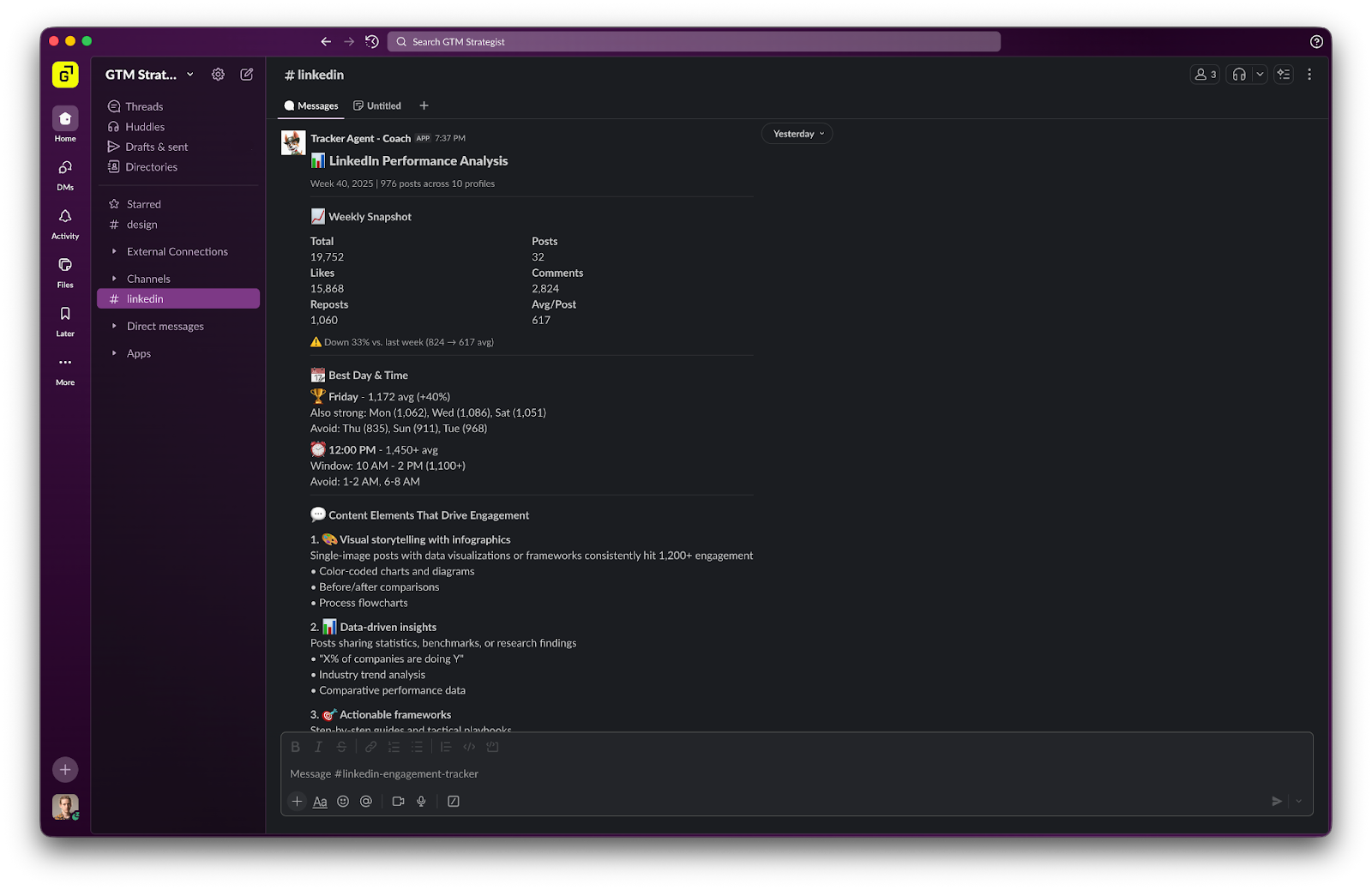Open channel three-dot more menu
Screen dimensions: 1372x890
tap(1309, 75)
